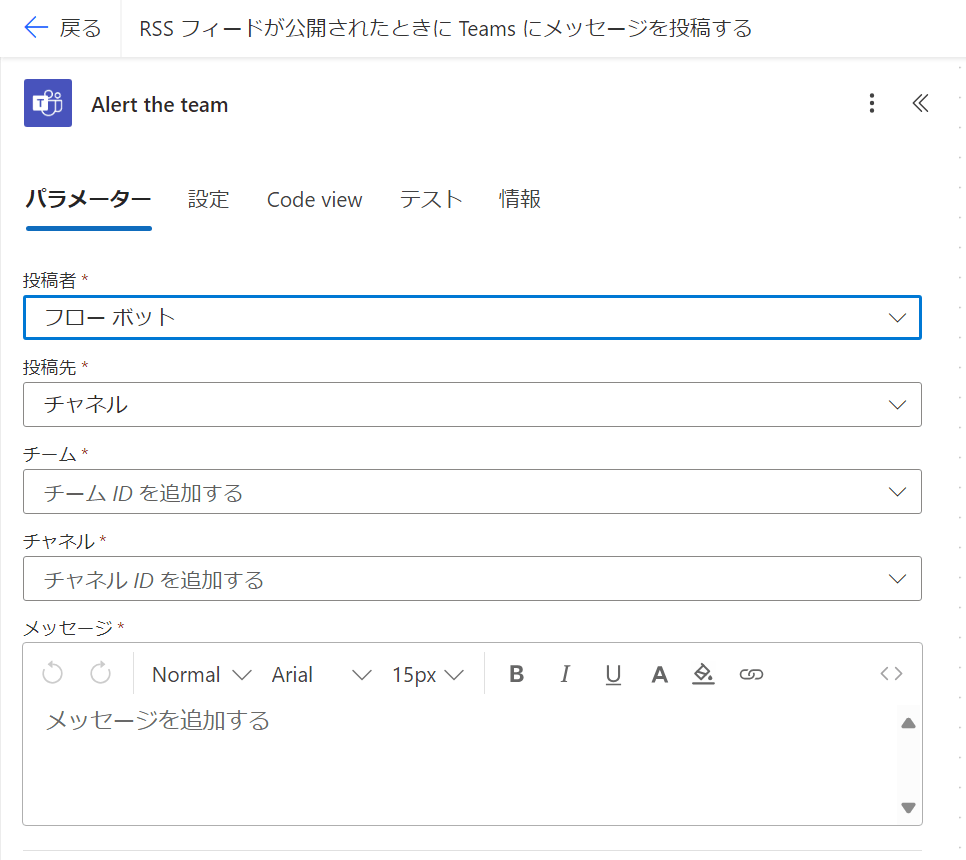Switch to the Code view tab
Viewport: 966px width, 860px height.
tap(314, 200)
